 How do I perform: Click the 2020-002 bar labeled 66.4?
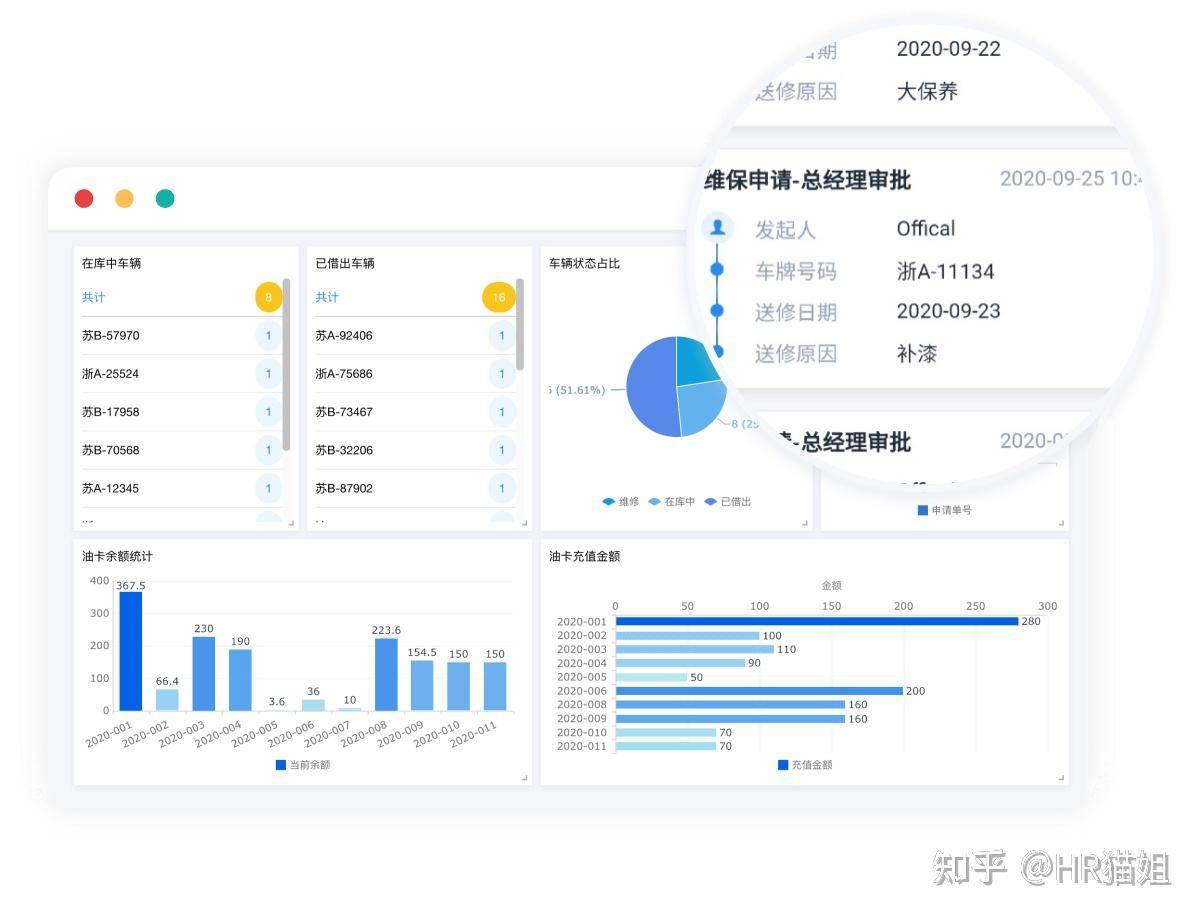point(167,699)
